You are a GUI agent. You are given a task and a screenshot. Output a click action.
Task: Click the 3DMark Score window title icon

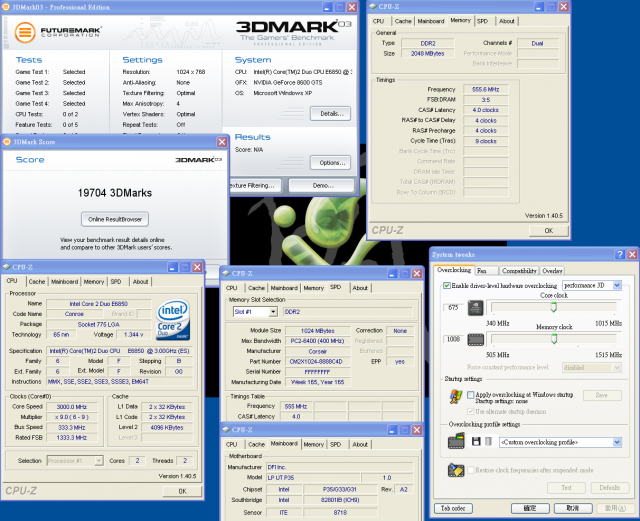(7, 142)
